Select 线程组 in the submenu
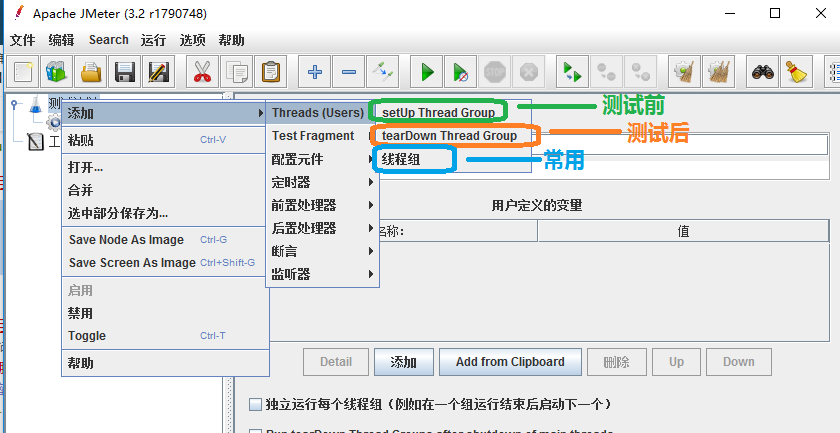This screenshot has height=433, width=840. coord(401,159)
